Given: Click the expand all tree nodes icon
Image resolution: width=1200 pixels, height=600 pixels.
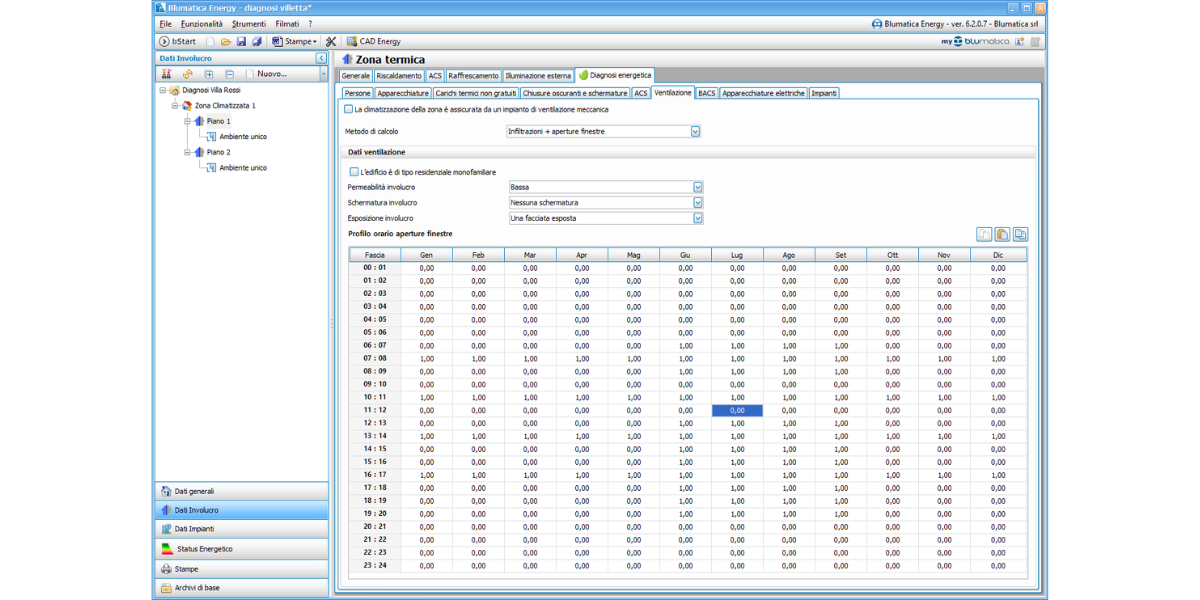Looking at the screenshot, I should pos(208,74).
